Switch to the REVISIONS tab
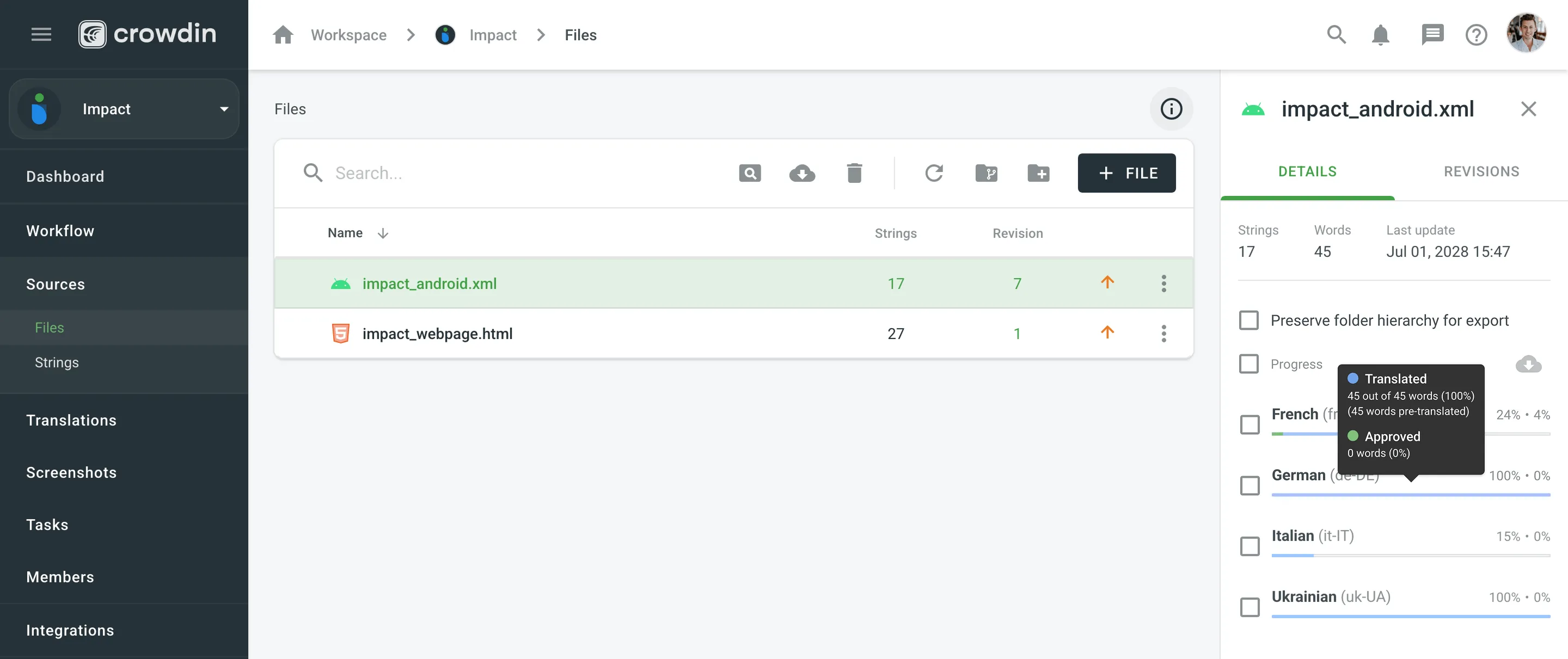The height and width of the screenshot is (659, 1568). [x=1481, y=171]
